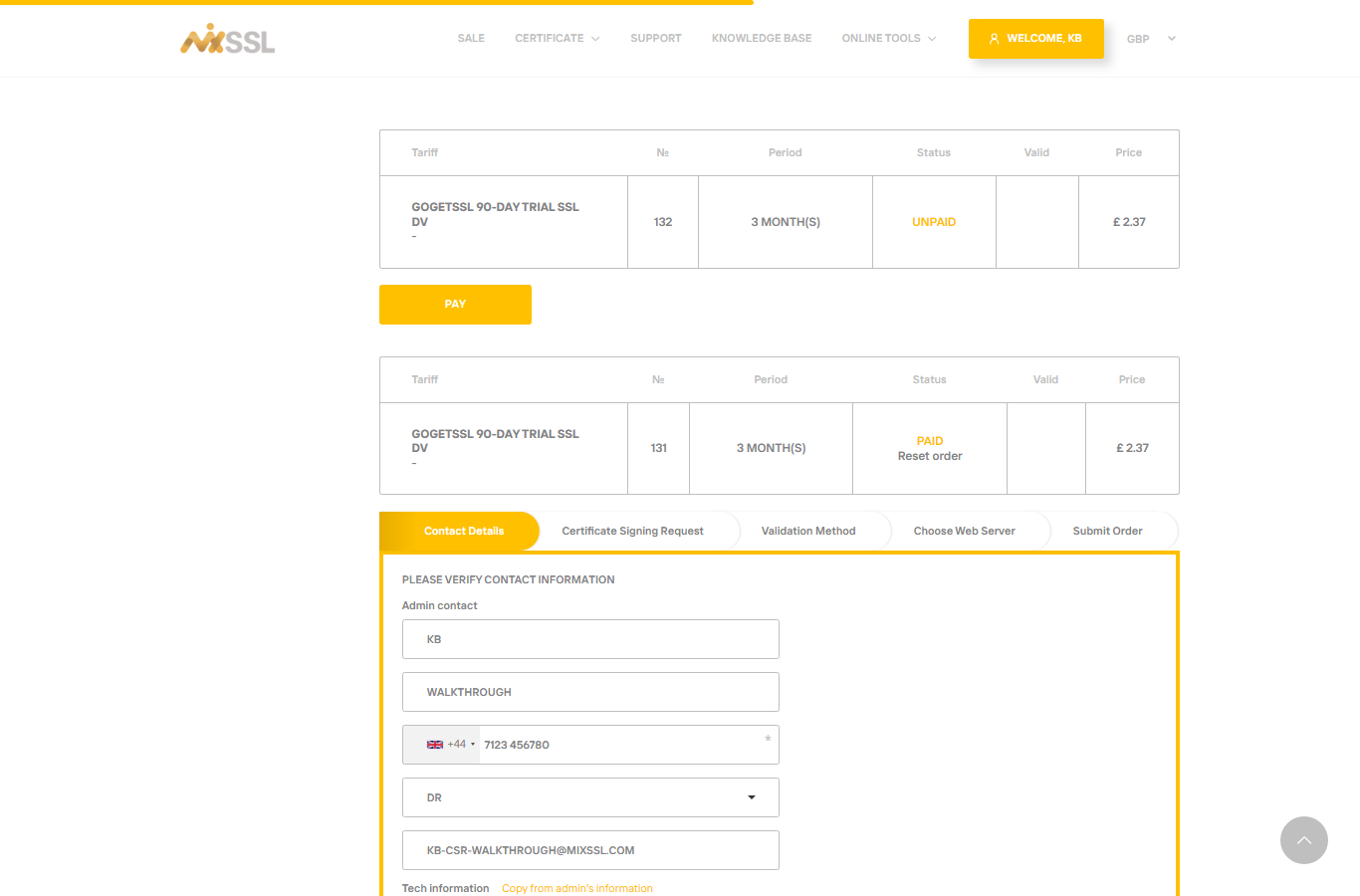Click order number 132 cell
Screen dimensions: 1360x896
[663, 222]
